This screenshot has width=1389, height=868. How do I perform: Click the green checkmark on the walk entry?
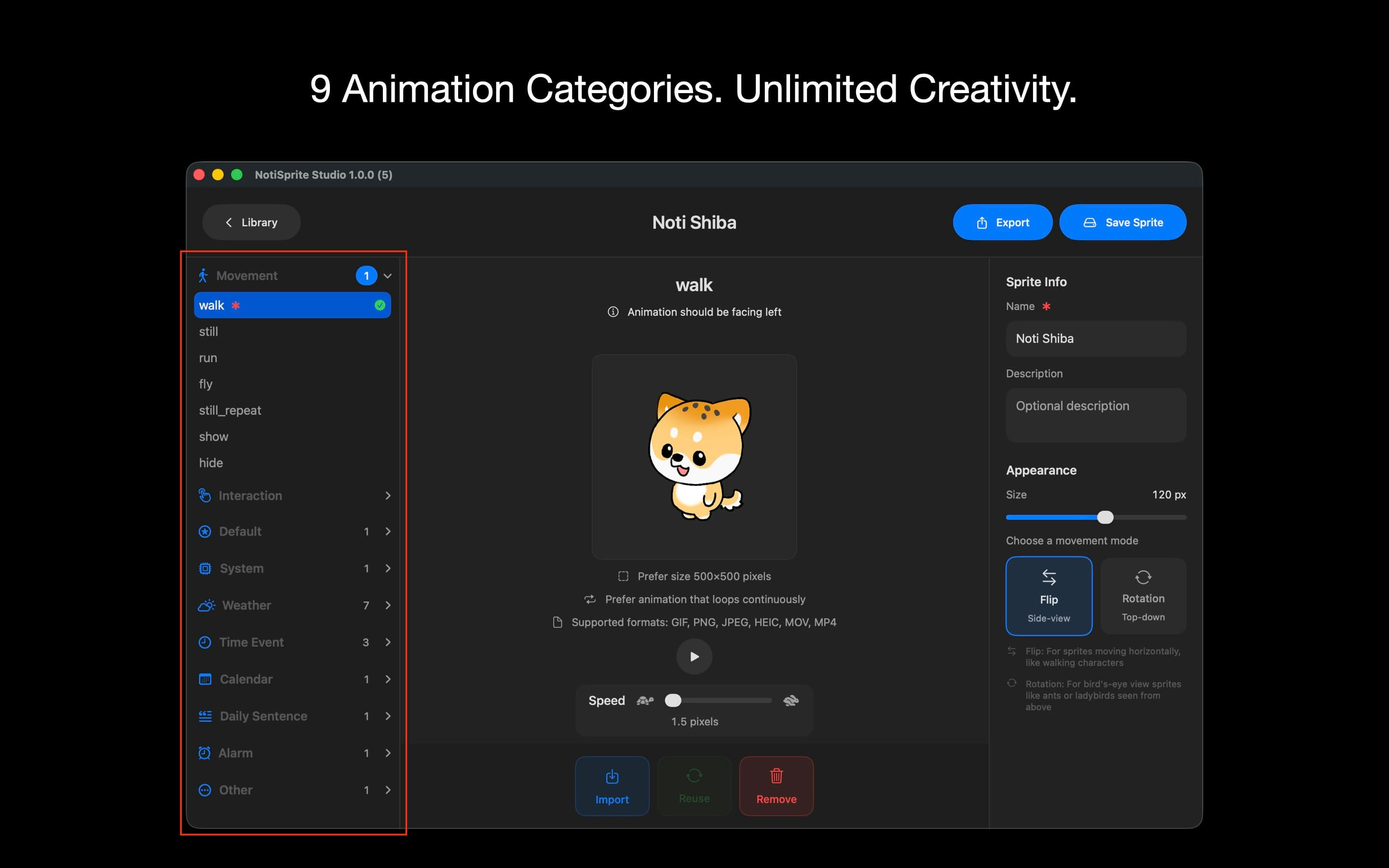coord(380,305)
